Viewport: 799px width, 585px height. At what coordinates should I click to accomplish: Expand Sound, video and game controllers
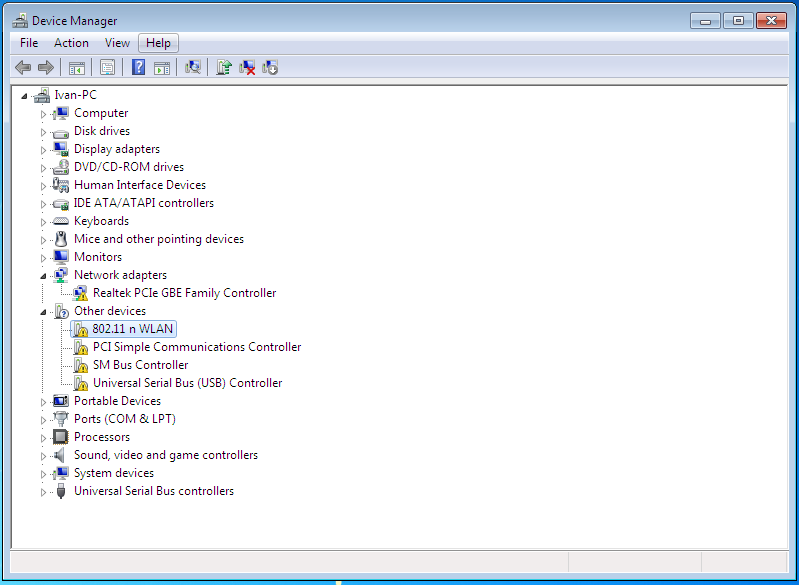[43, 456]
